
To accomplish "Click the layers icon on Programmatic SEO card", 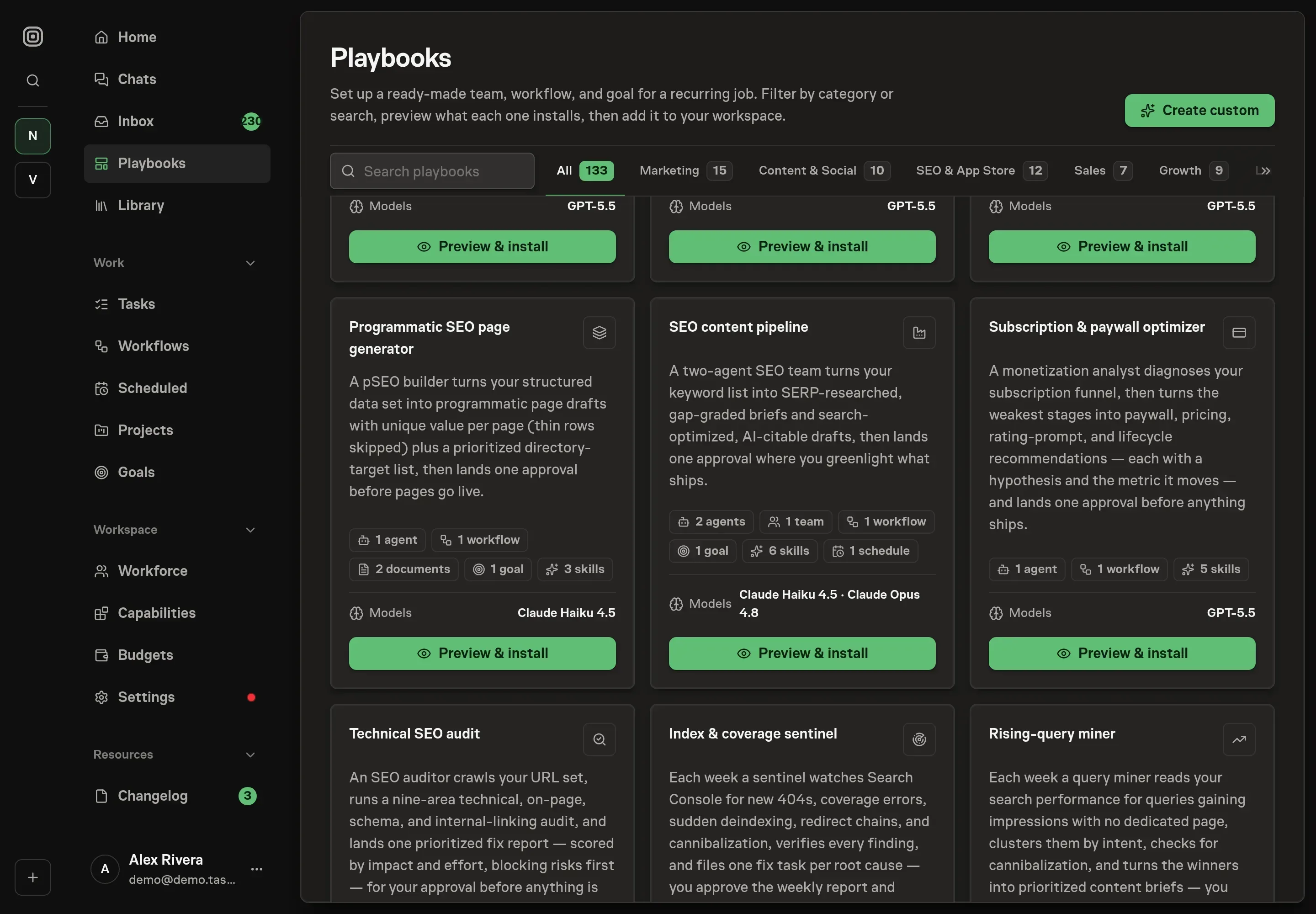I will (599, 333).
